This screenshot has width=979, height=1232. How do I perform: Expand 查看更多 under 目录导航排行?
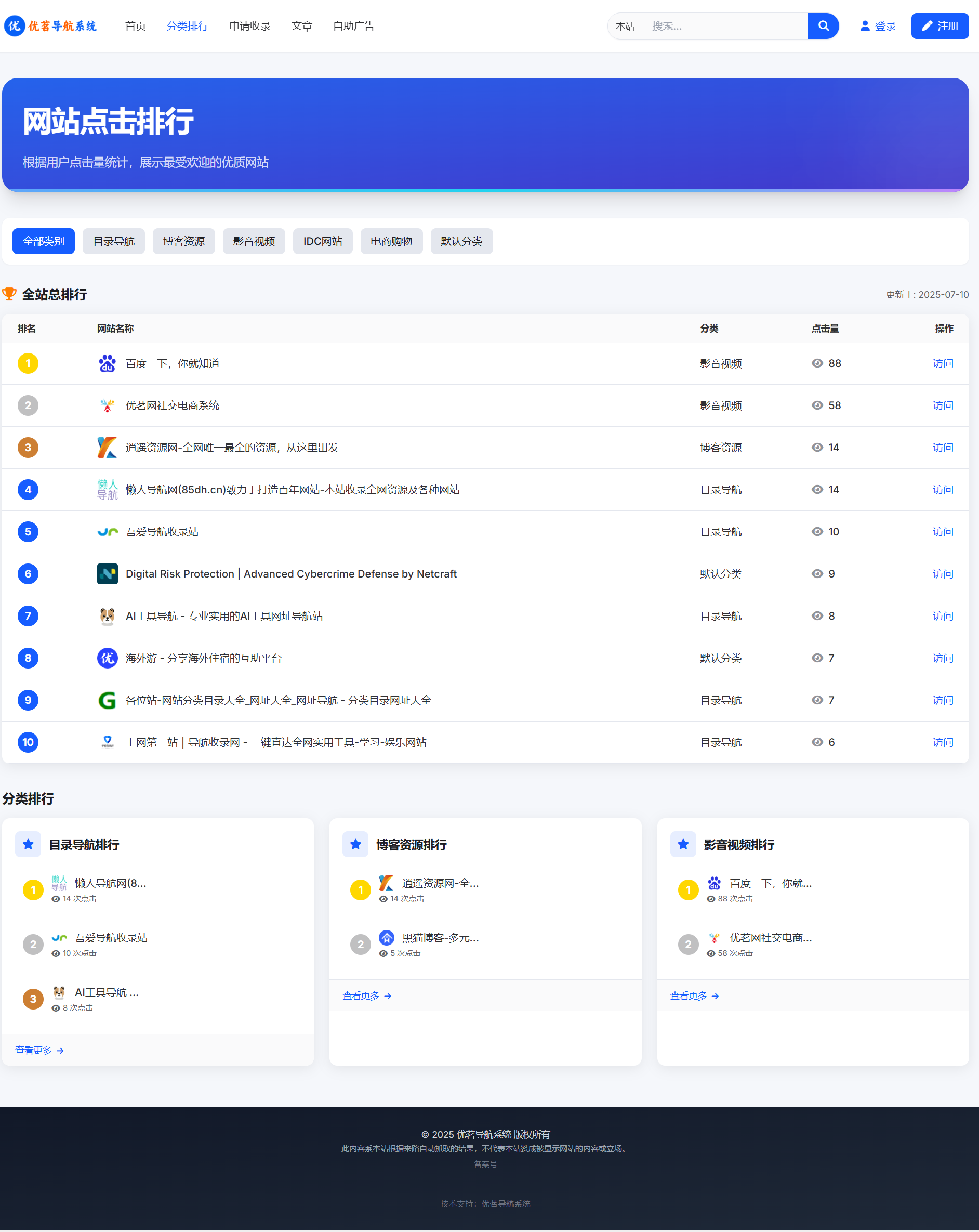39,1050
